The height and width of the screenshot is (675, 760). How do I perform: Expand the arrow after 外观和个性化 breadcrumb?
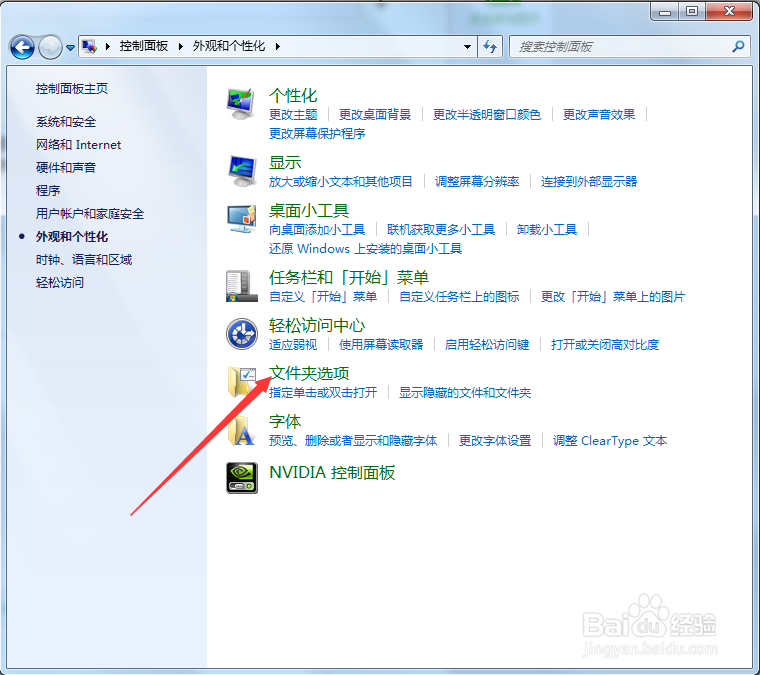278,47
